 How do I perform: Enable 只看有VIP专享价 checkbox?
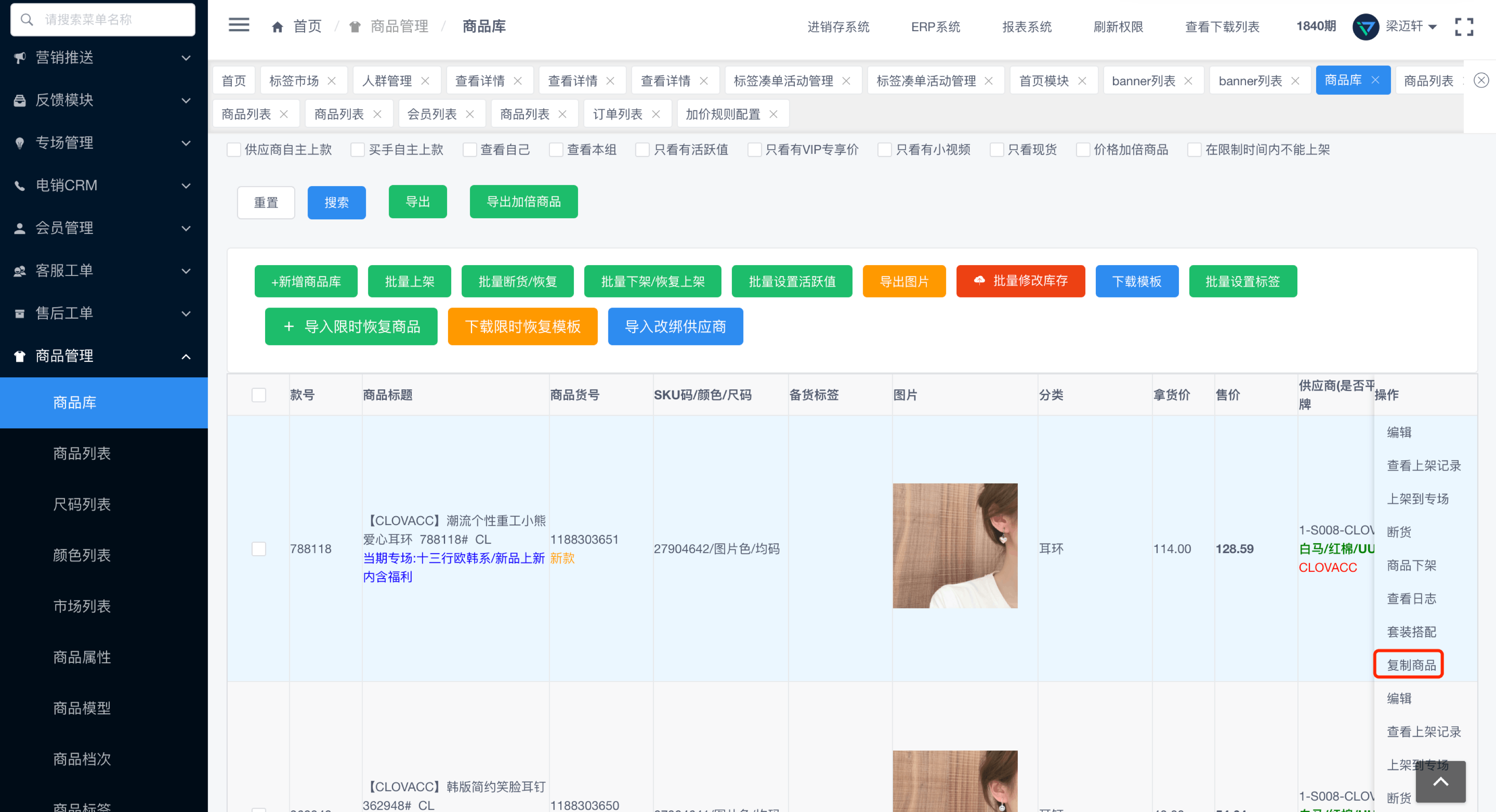point(754,150)
